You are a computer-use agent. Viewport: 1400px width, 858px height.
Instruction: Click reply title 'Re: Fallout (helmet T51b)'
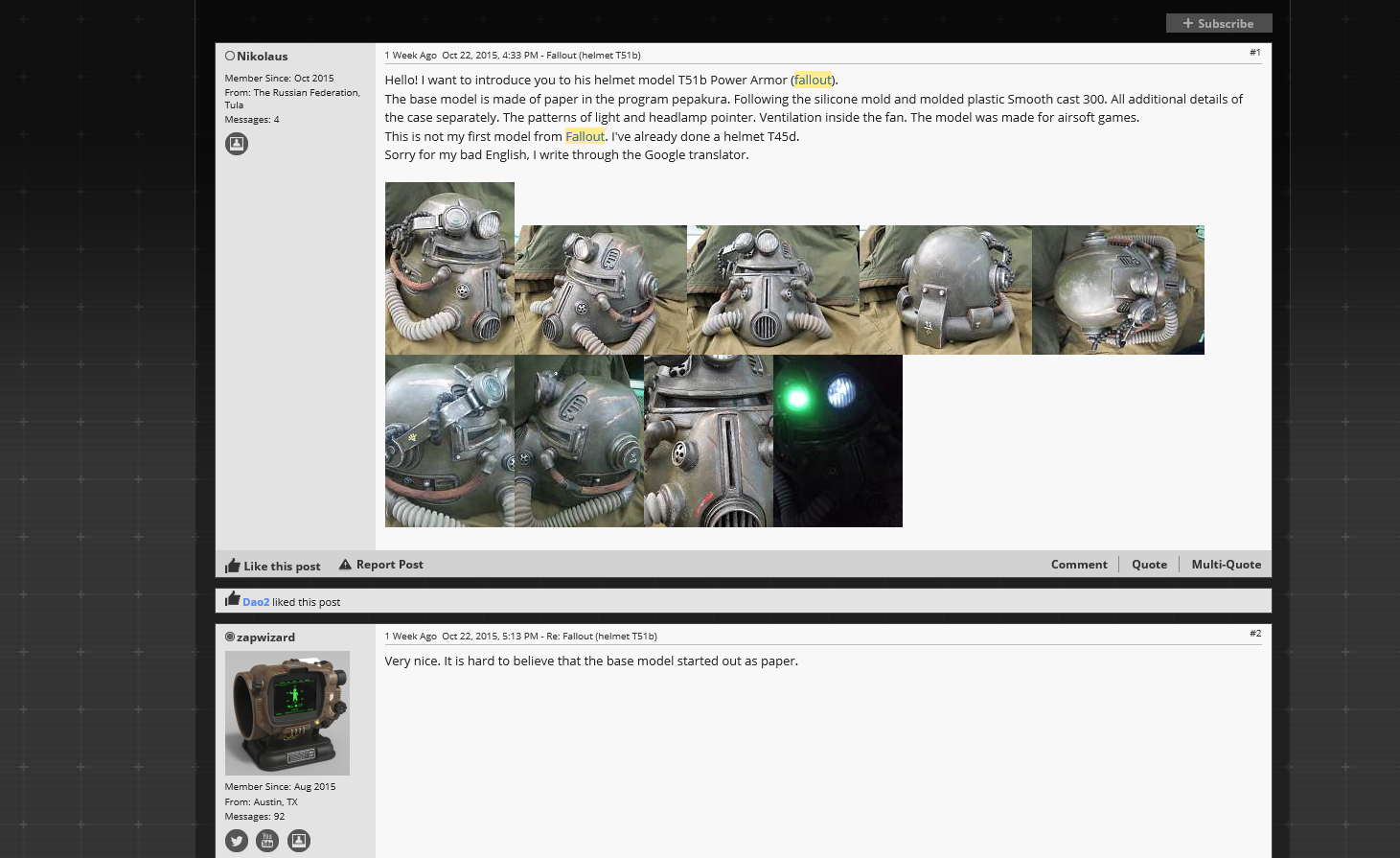[602, 637]
